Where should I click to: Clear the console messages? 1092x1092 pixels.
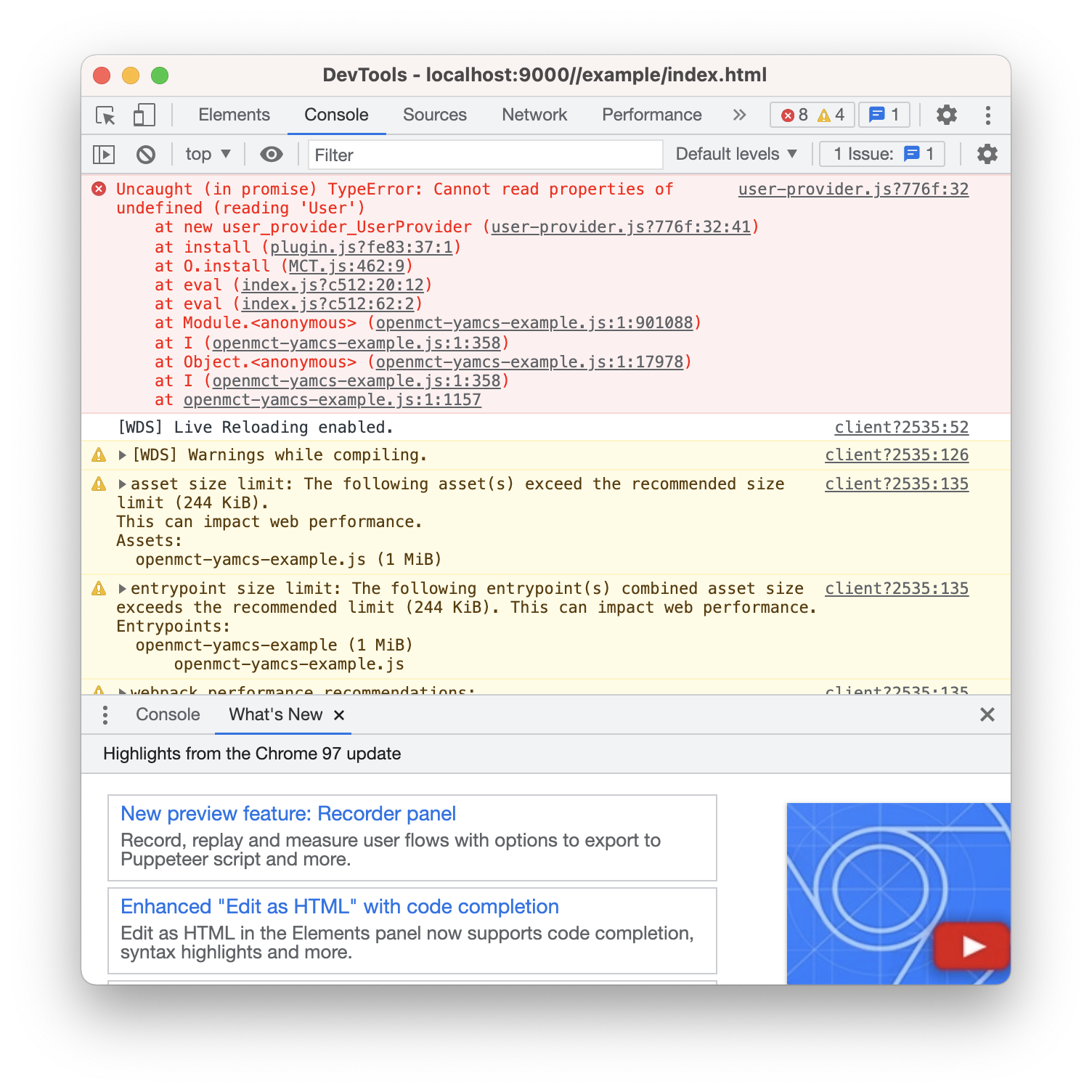click(147, 154)
